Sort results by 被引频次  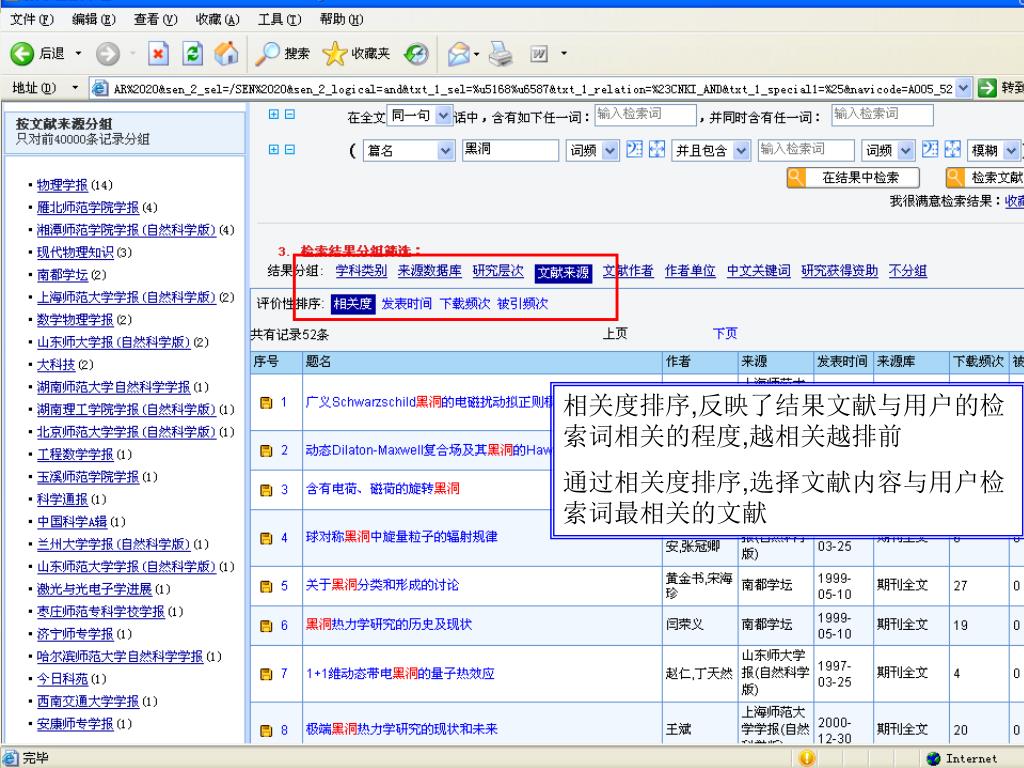(x=522, y=304)
